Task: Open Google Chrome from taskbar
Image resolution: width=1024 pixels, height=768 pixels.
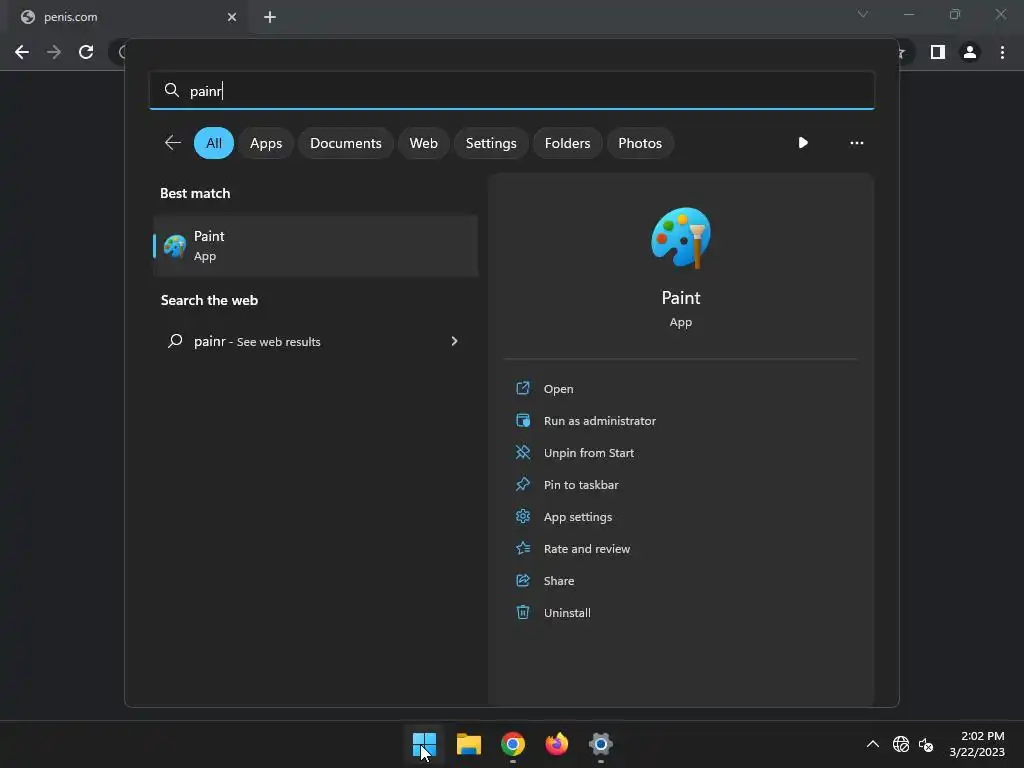Action: click(513, 744)
